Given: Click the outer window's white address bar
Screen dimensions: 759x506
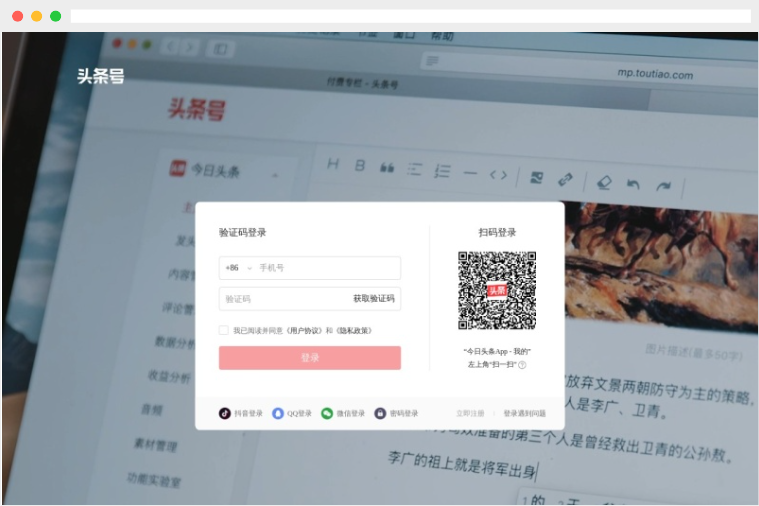Looking at the screenshot, I should click(x=410, y=16).
